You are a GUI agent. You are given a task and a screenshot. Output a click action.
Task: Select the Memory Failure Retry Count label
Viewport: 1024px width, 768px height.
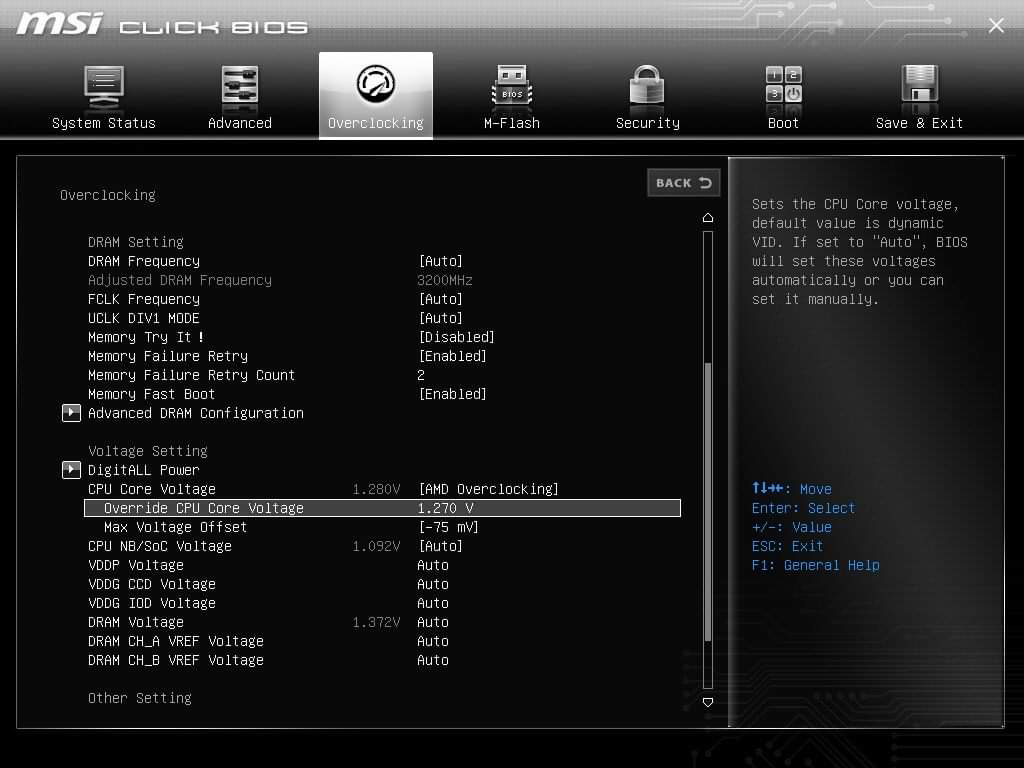(x=191, y=375)
